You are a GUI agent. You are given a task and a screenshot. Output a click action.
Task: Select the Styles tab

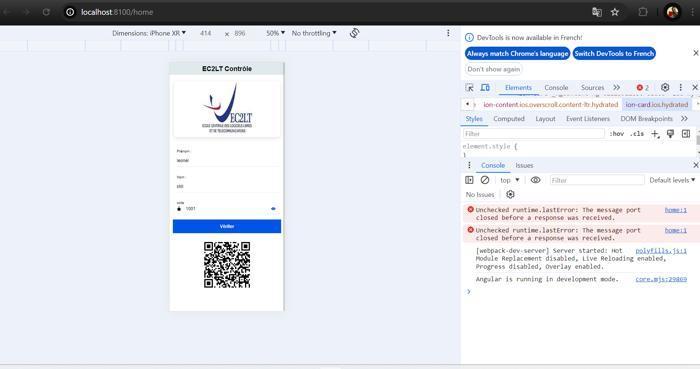(474, 119)
